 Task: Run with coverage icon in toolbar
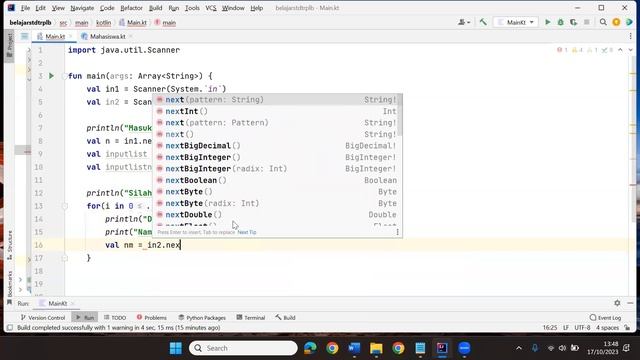[573, 22]
